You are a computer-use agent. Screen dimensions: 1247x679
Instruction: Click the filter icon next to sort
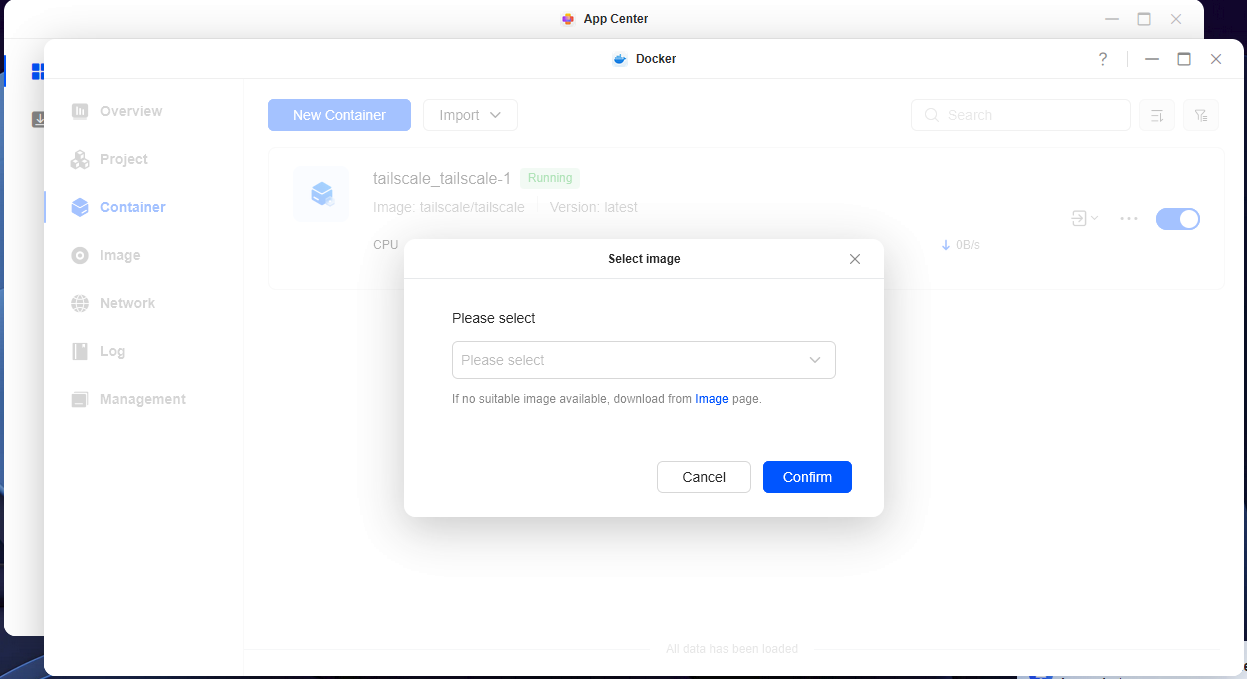pos(1201,115)
